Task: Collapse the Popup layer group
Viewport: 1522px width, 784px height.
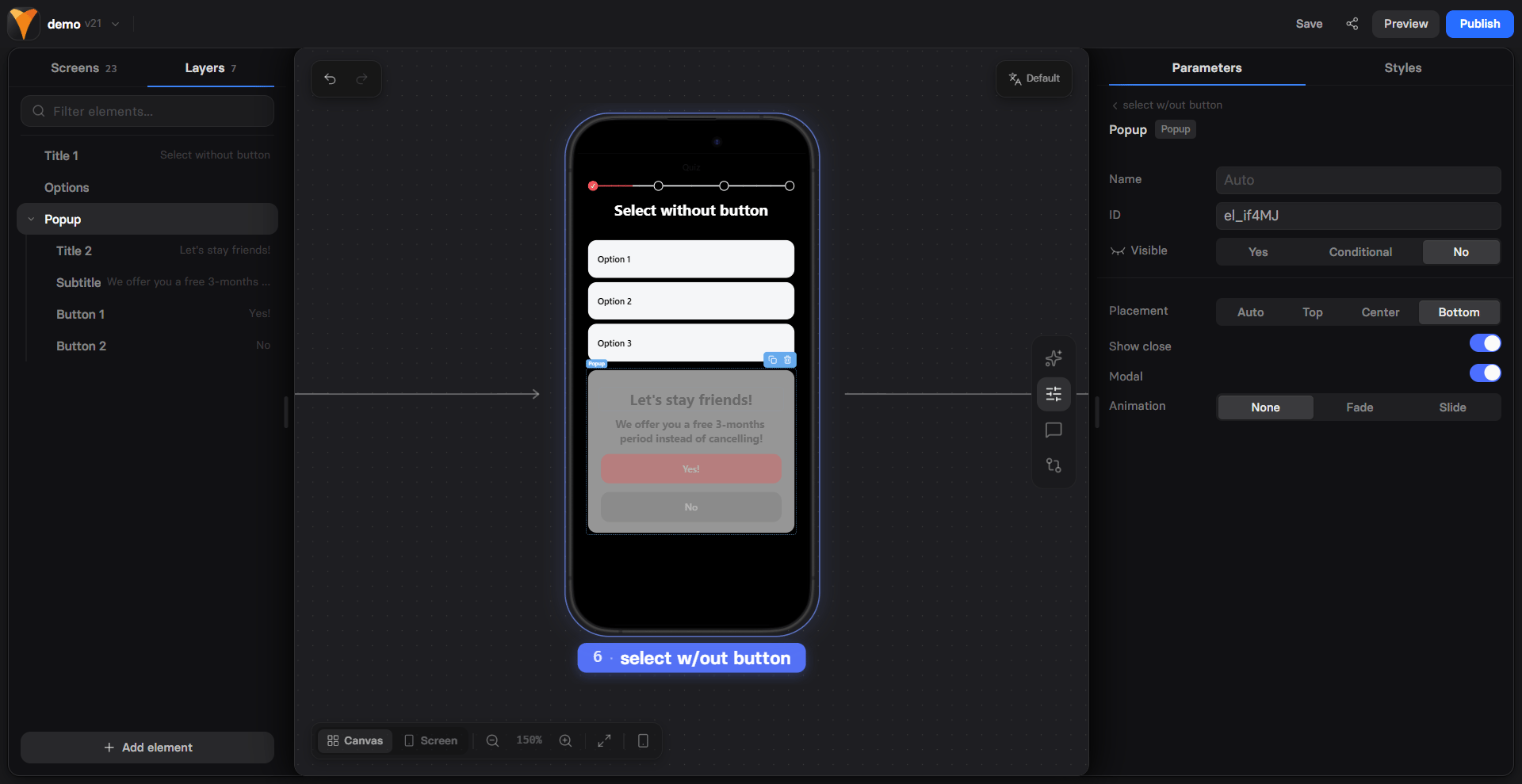Action: point(31,219)
